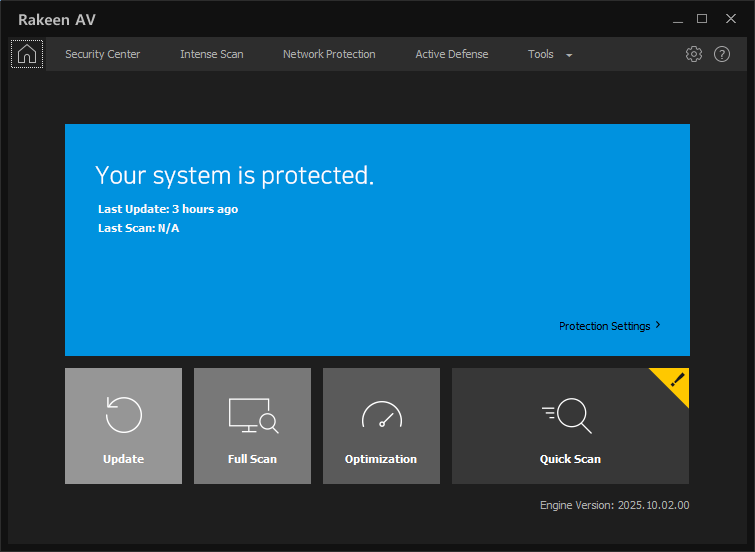
Task: Close the Rakeen AV window
Action: click(x=729, y=19)
